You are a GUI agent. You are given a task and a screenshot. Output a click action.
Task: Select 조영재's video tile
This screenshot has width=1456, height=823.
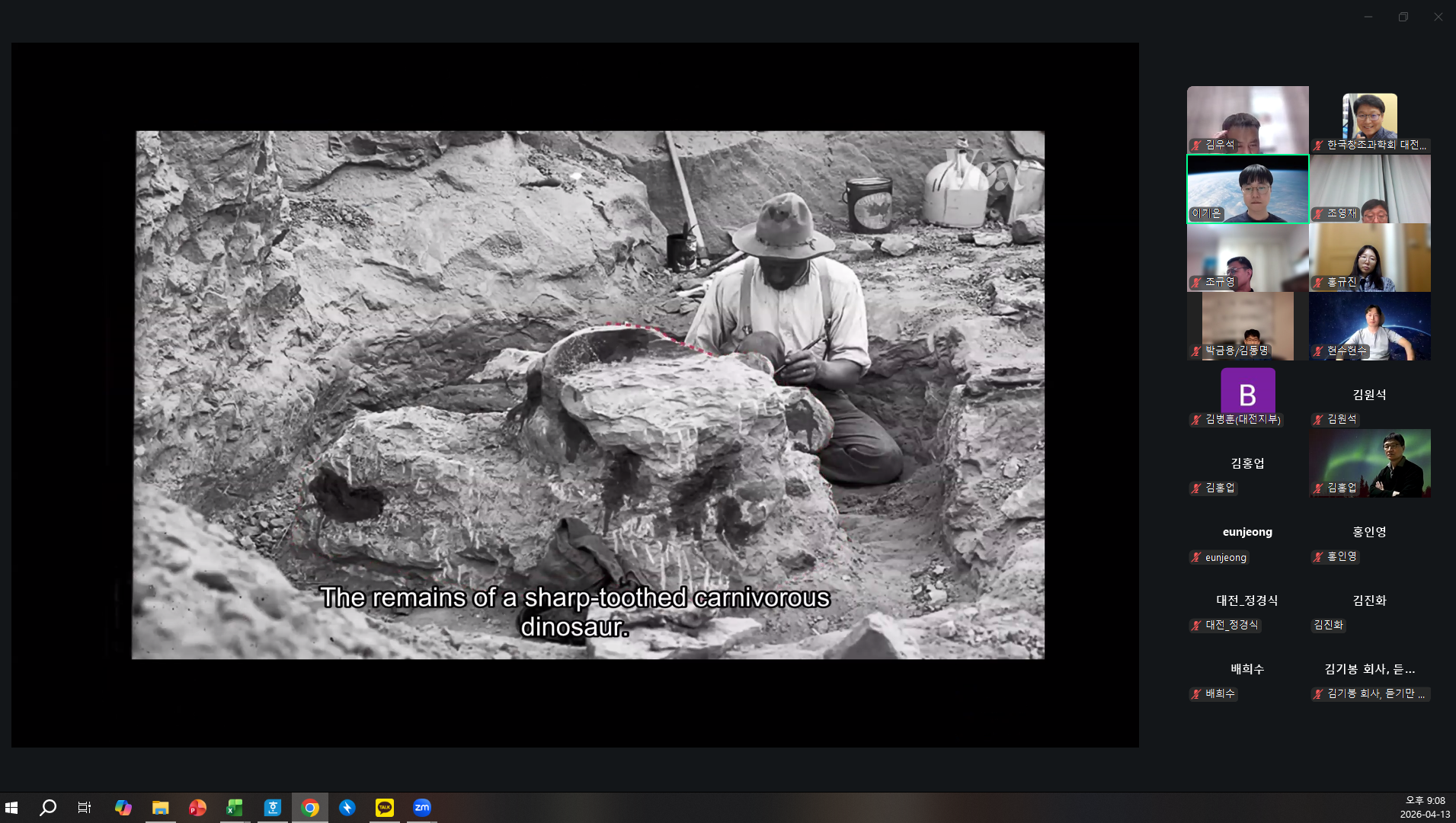[x=1370, y=188]
